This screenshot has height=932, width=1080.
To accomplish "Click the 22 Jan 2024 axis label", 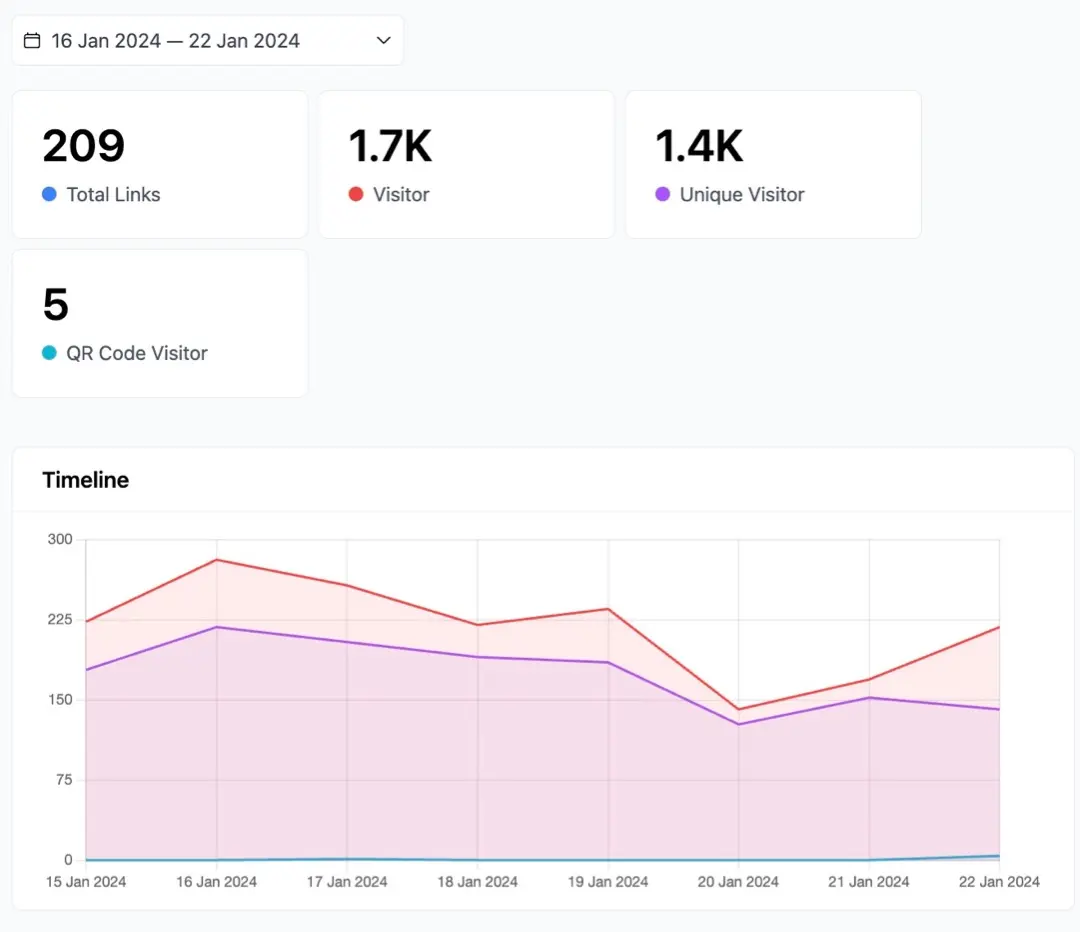I will point(999,882).
